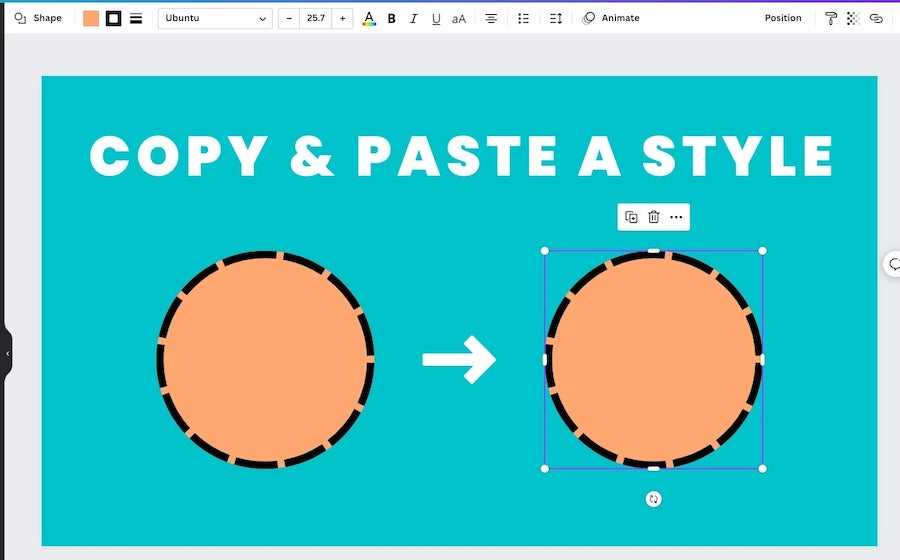The image size is (900, 560).
Task: Change the text alignment
Action: coord(491,18)
